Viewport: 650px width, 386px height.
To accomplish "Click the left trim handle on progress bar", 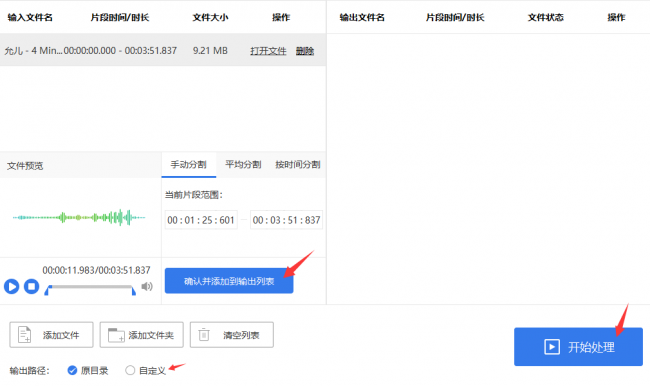I will tap(47, 290).
